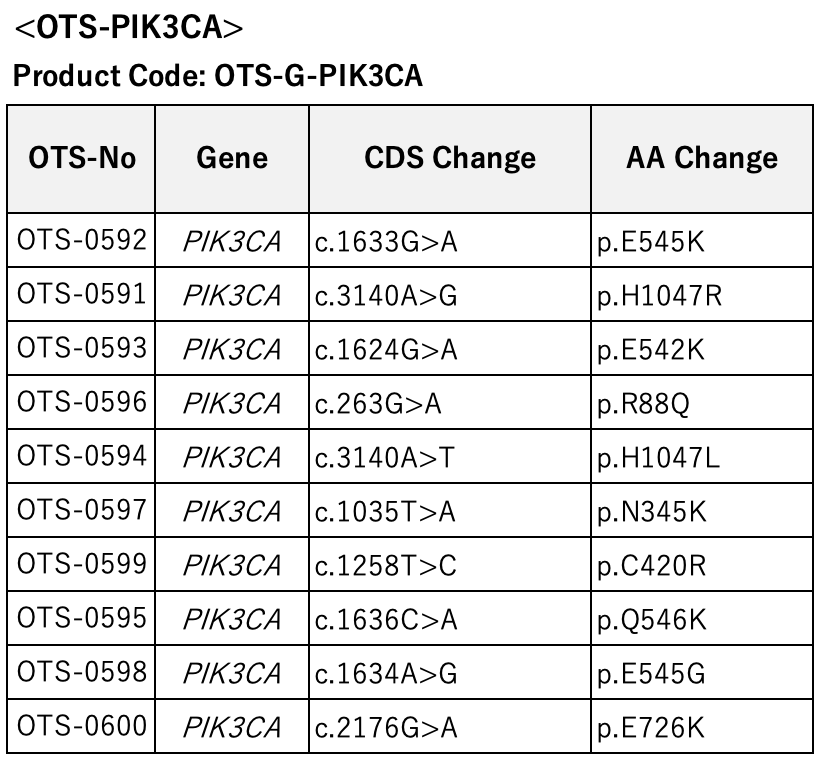Select the OTS-0594 cell
Screen dimensions: 832x766
click(x=81, y=456)
